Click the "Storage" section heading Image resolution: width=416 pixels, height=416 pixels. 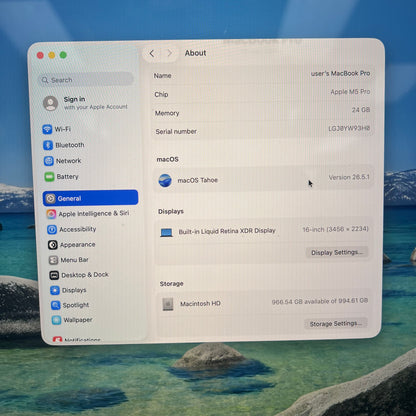(x=171, y=284)
